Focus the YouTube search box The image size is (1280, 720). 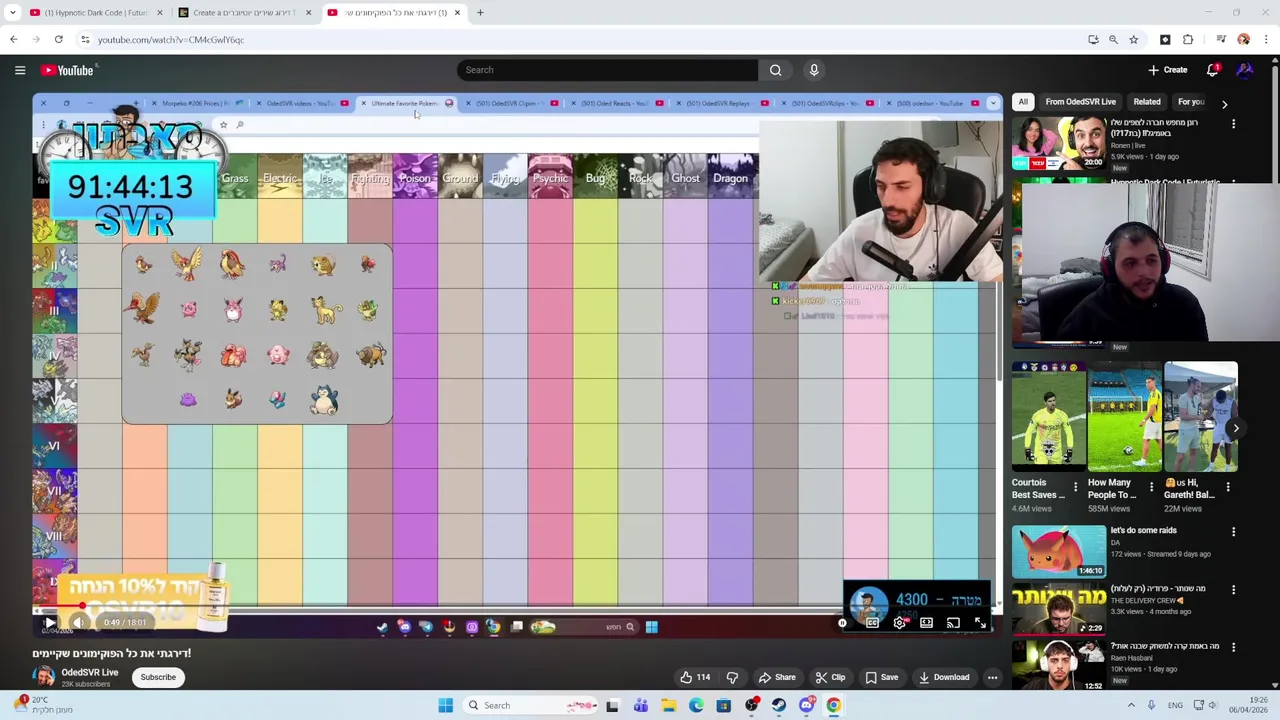[x=607, y=70]
